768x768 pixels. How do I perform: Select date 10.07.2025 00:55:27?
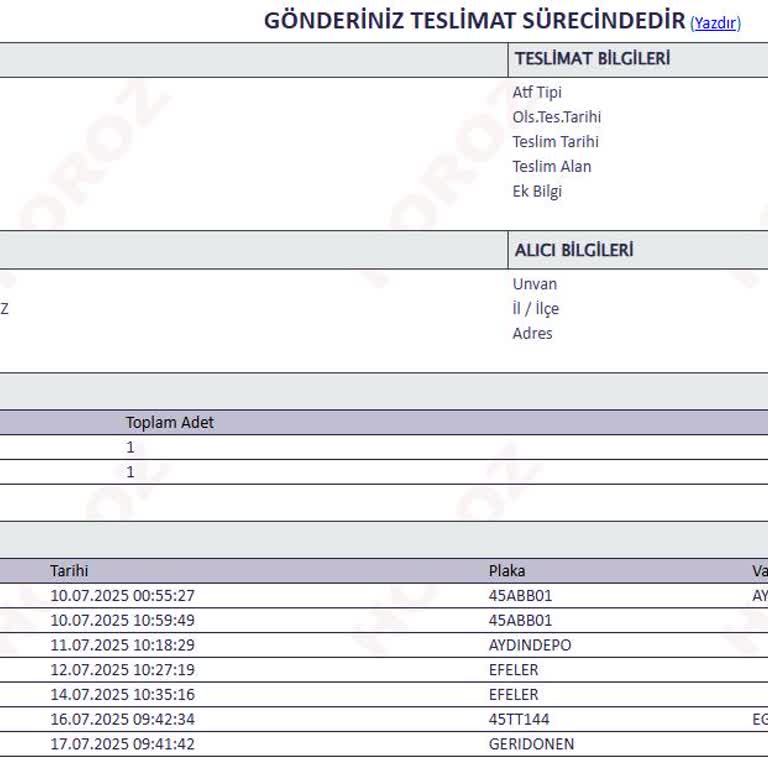click(x=122, y=596)
